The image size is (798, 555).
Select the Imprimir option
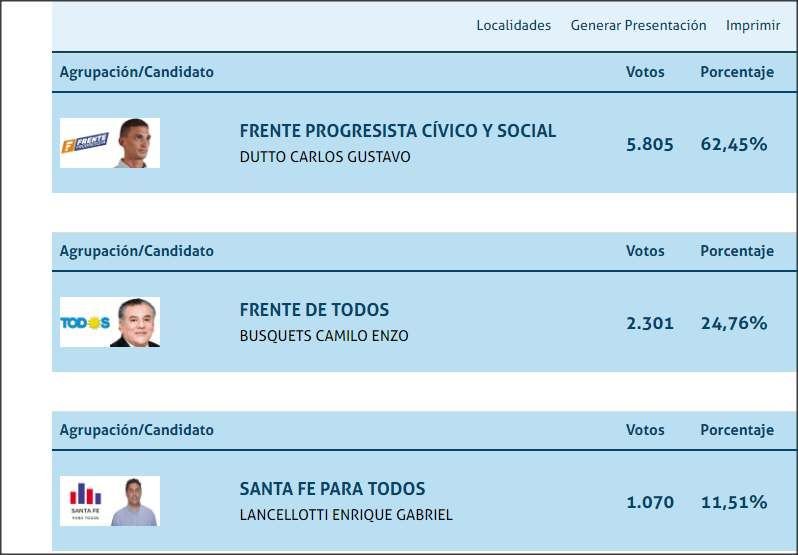click(x=753, y=25)
